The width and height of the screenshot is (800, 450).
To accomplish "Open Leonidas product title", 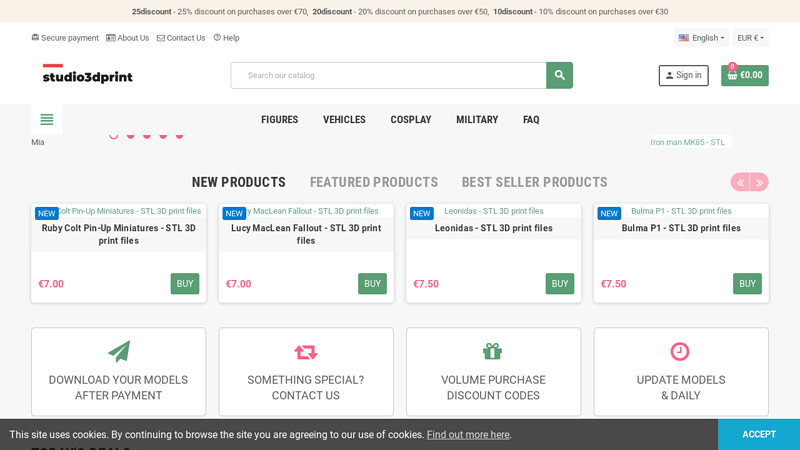I will click(x=493, y=228).
